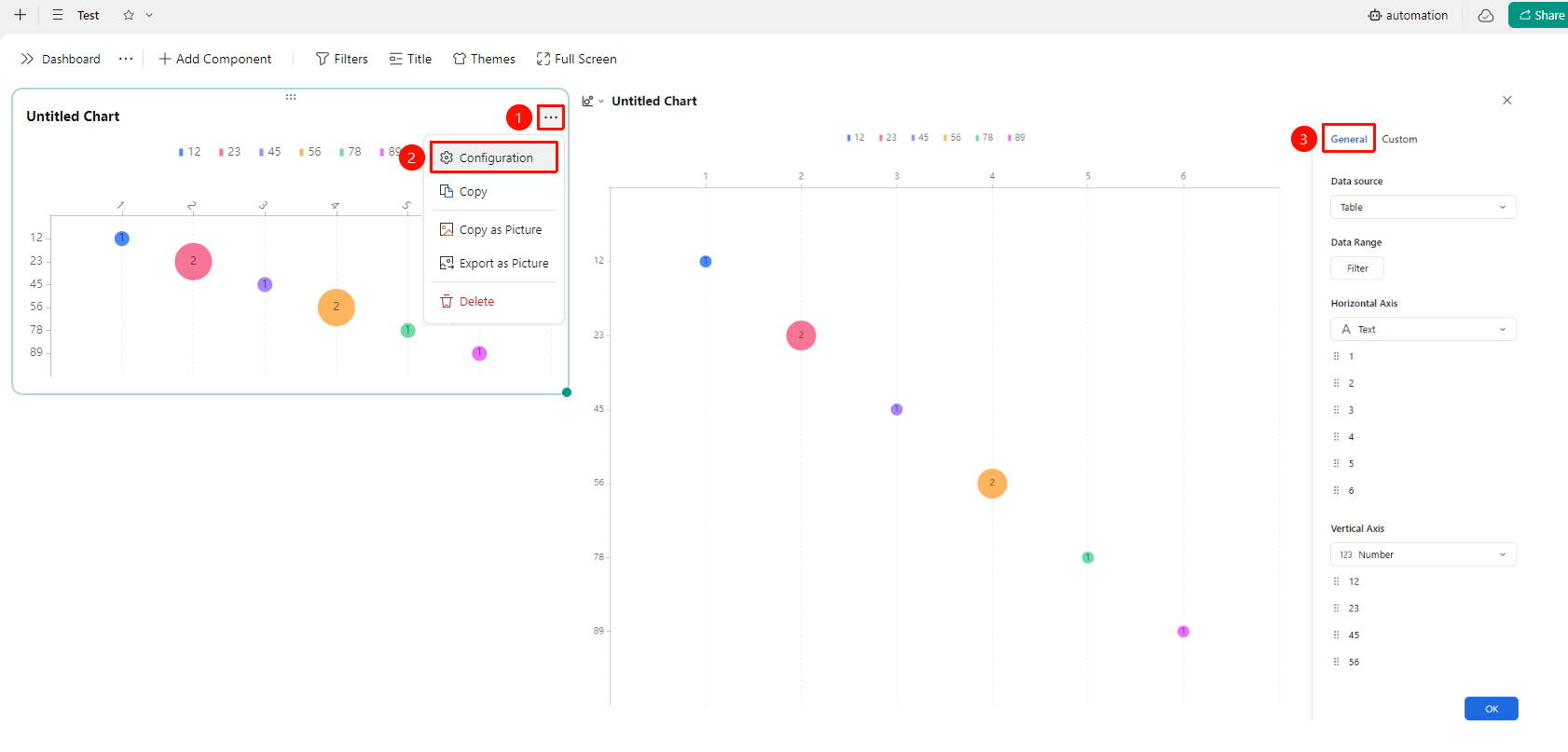Choose Configuration from the context menu
Viewport: 1568px width, 752px height.
tap(494, 157)
